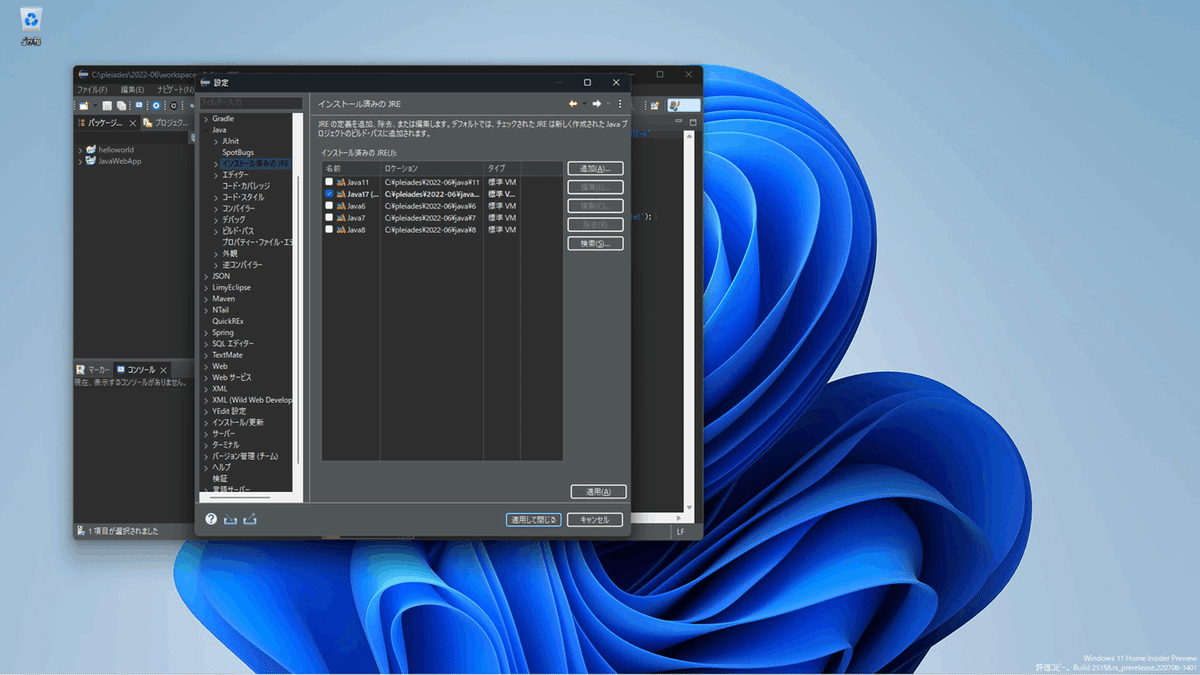This screenshot has height=675, width=1200.
Task: Expand the Maven preference node
Action: pos(206,298)
